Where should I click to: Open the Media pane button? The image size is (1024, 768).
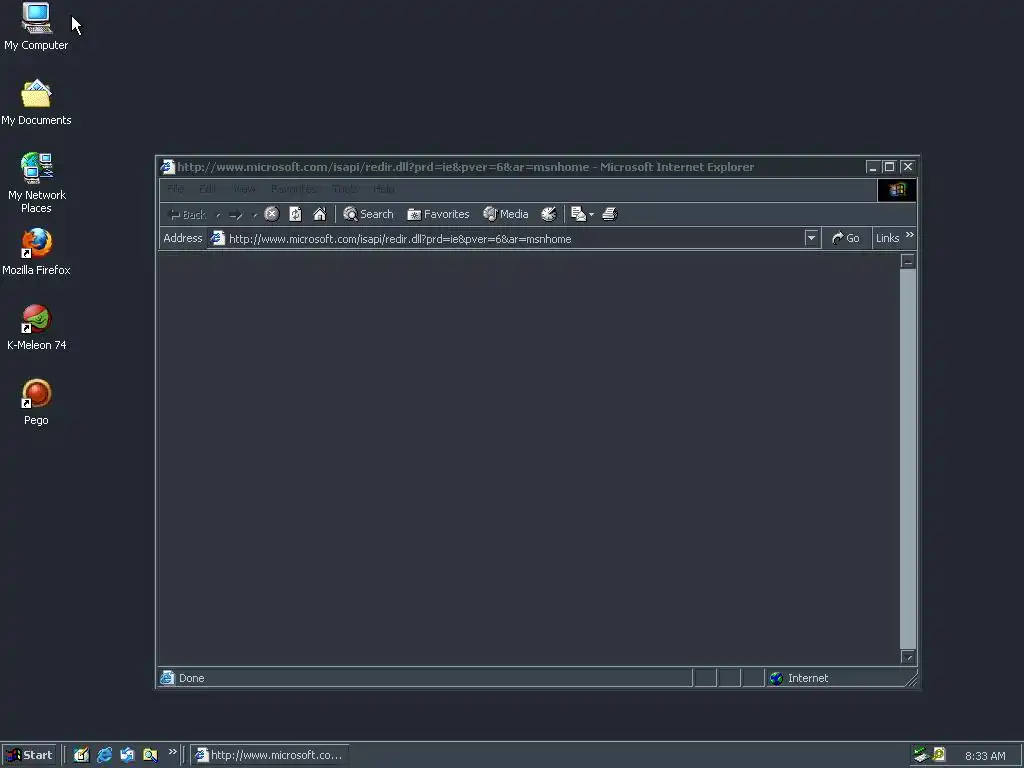(x=505, y=214)
